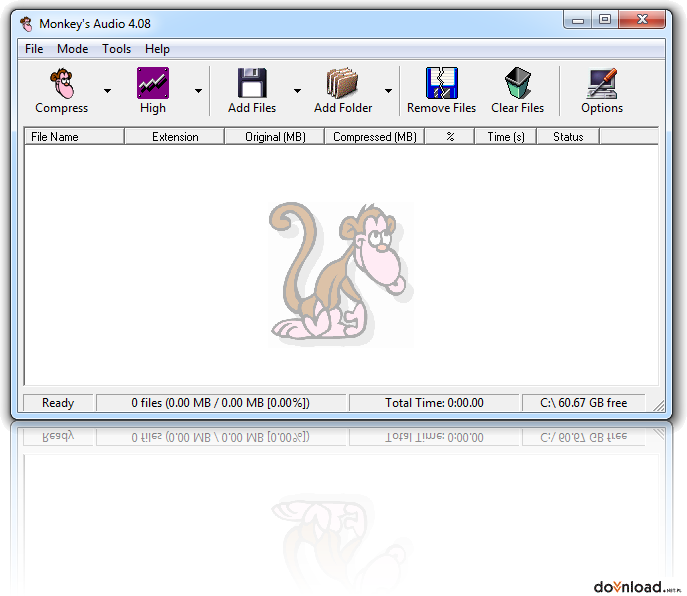Click the Add Files floppy disk icon
This screenshot has height=596, width=687.
252,83
